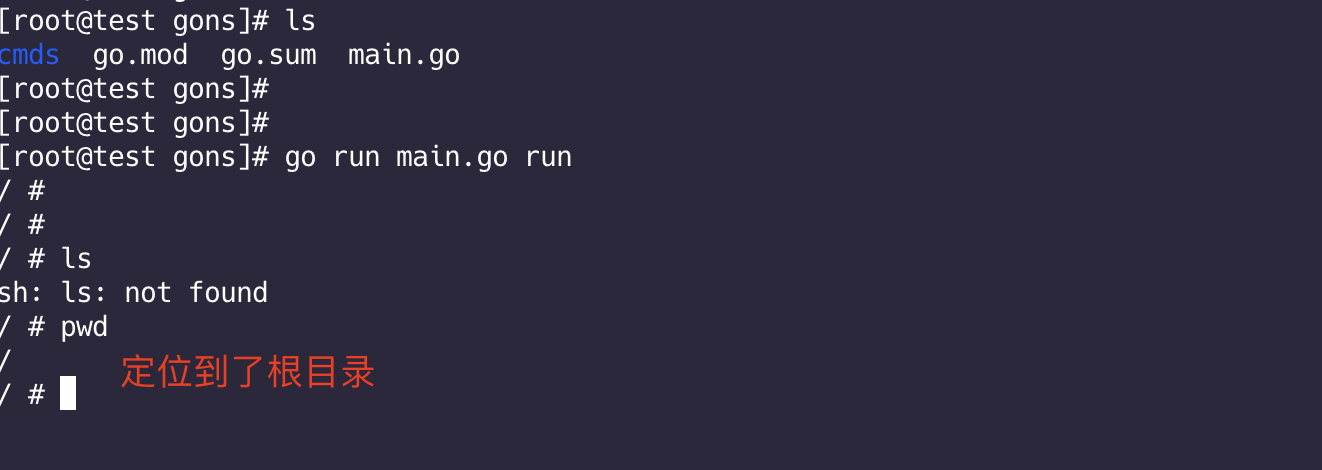This screenshot has height=470, width=1322.
Task: Click the blue cmds directory name
Action: click(x=30, y=55)
